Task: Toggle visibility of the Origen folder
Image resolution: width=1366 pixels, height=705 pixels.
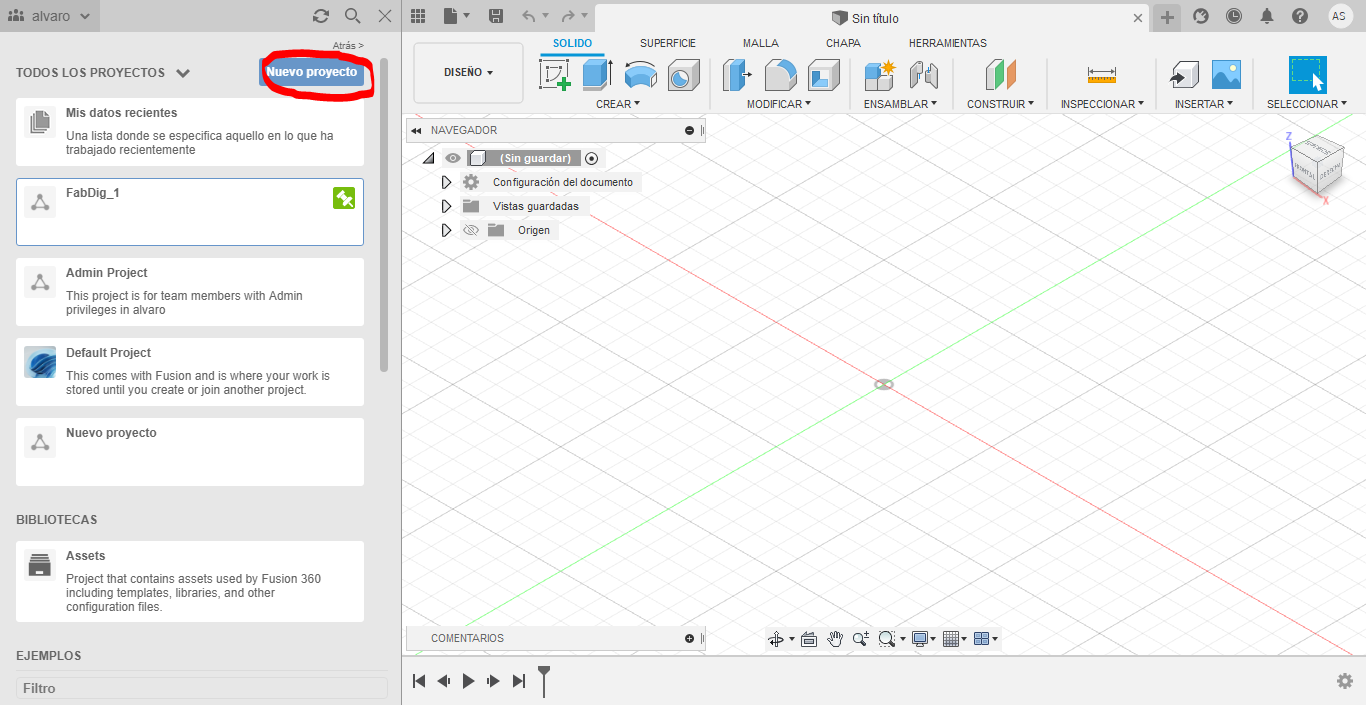Action: coord(470,229)
